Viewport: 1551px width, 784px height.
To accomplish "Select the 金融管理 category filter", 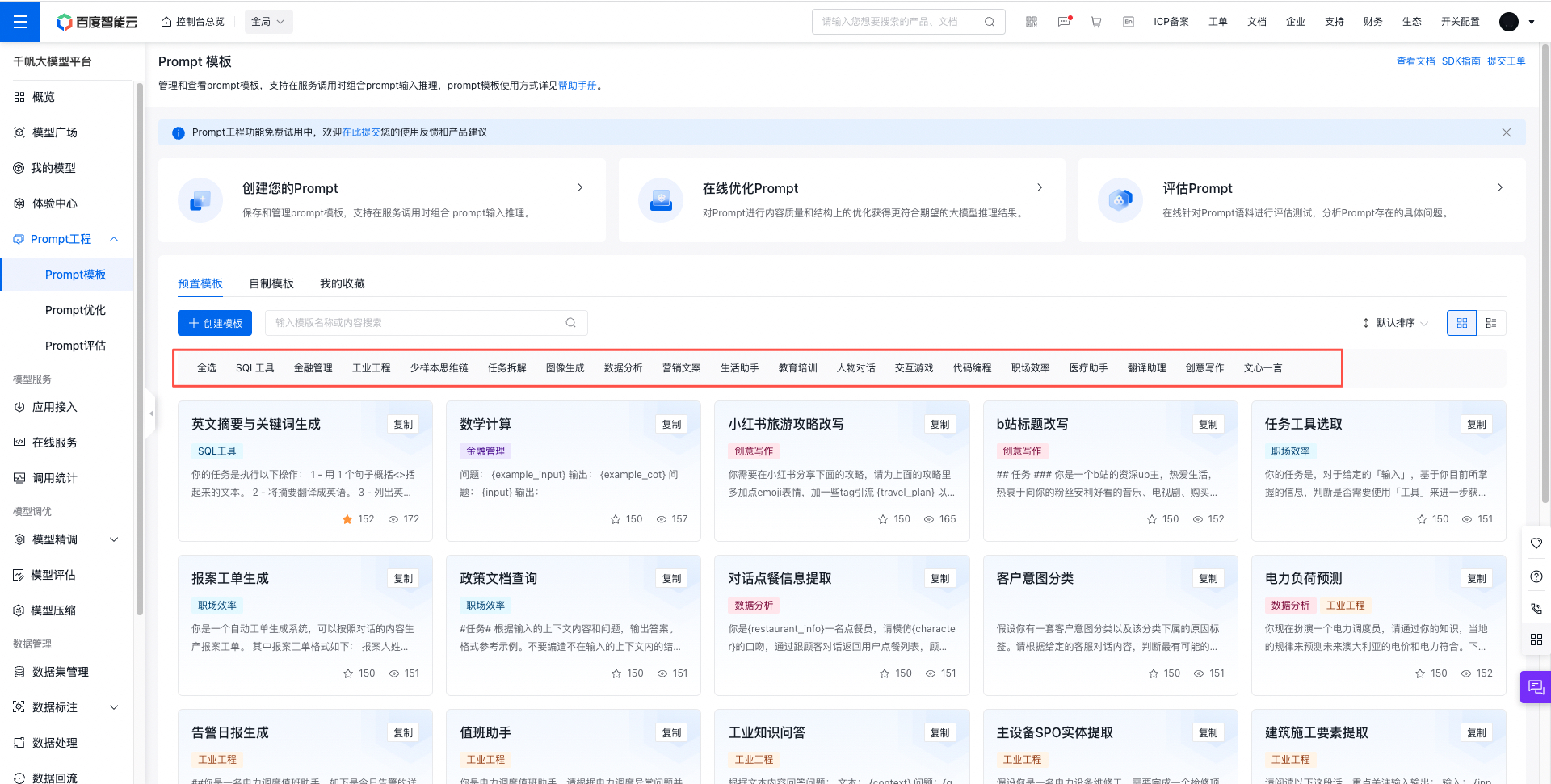I will point(313,367).
